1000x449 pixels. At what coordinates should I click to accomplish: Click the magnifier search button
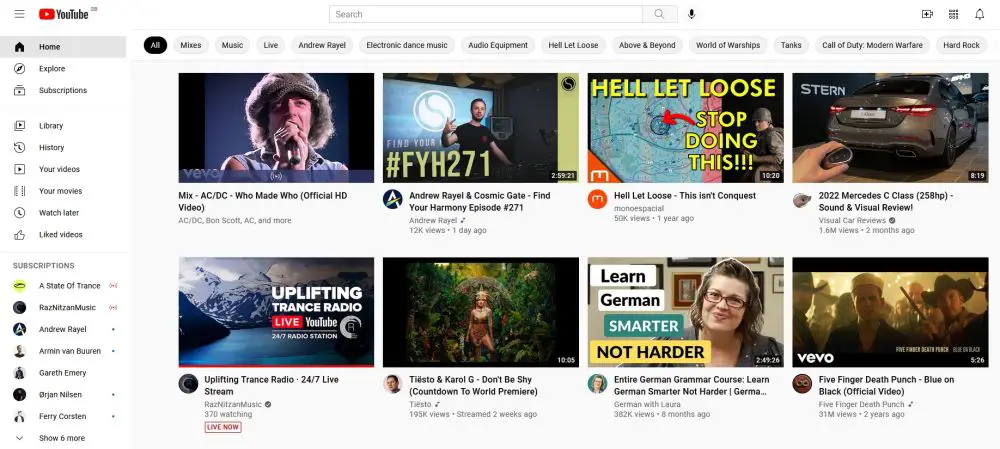click(659, 14)
